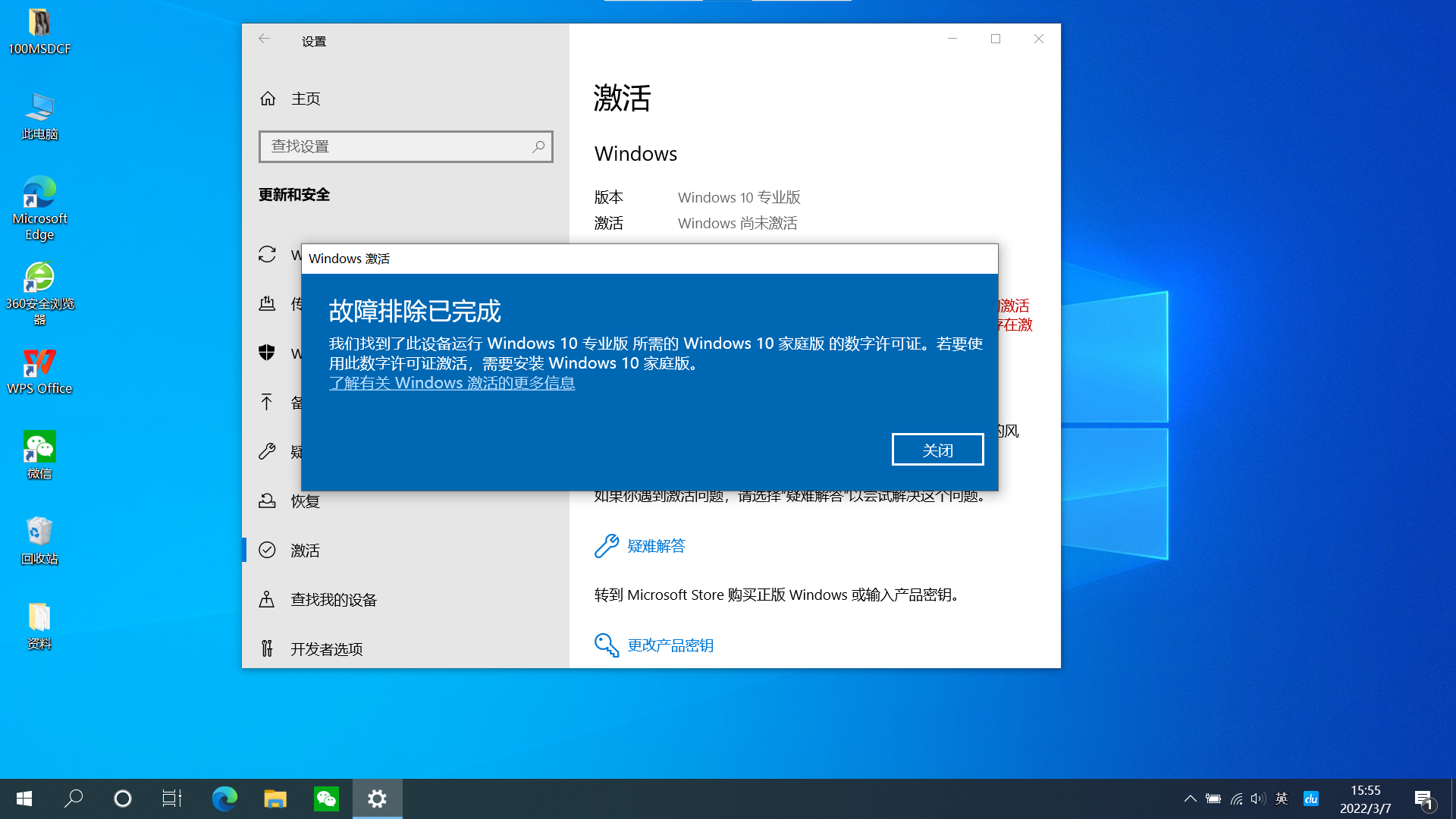Select the 微信 desktop shortcut
Screen dimensions: 1456x819
pos(39,456)
